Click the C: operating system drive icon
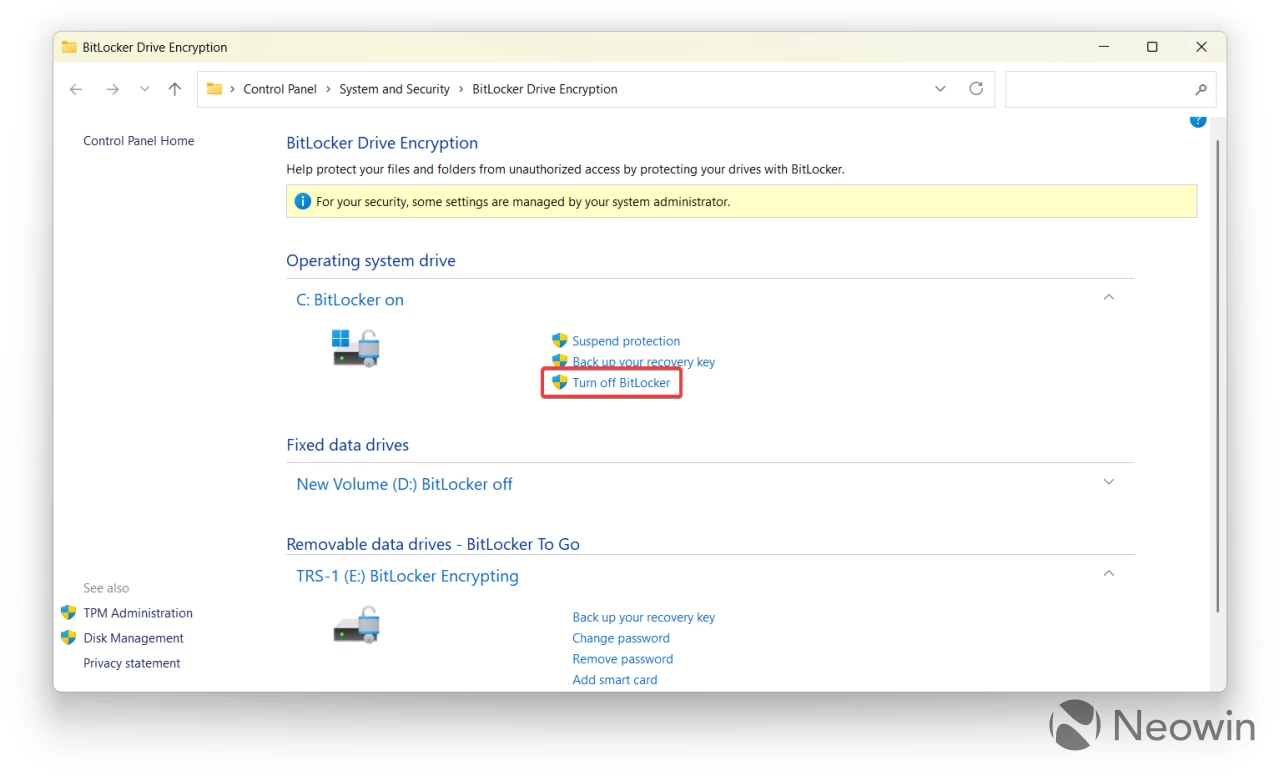Image resolution: width=1280 pixels, height=776 pixels. (x=355, y=348)
